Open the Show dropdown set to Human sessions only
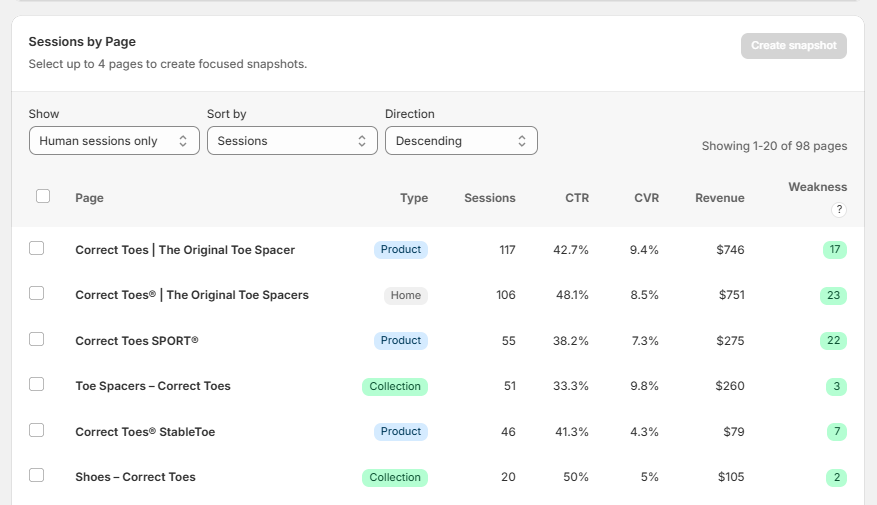Viewport: 877px width, 505px height. pos(114,141)
